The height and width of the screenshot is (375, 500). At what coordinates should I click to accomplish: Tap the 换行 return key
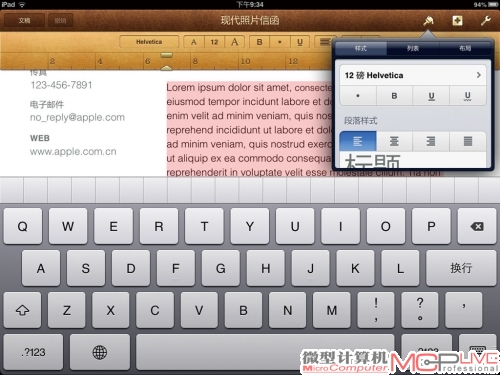coord(461,268)
